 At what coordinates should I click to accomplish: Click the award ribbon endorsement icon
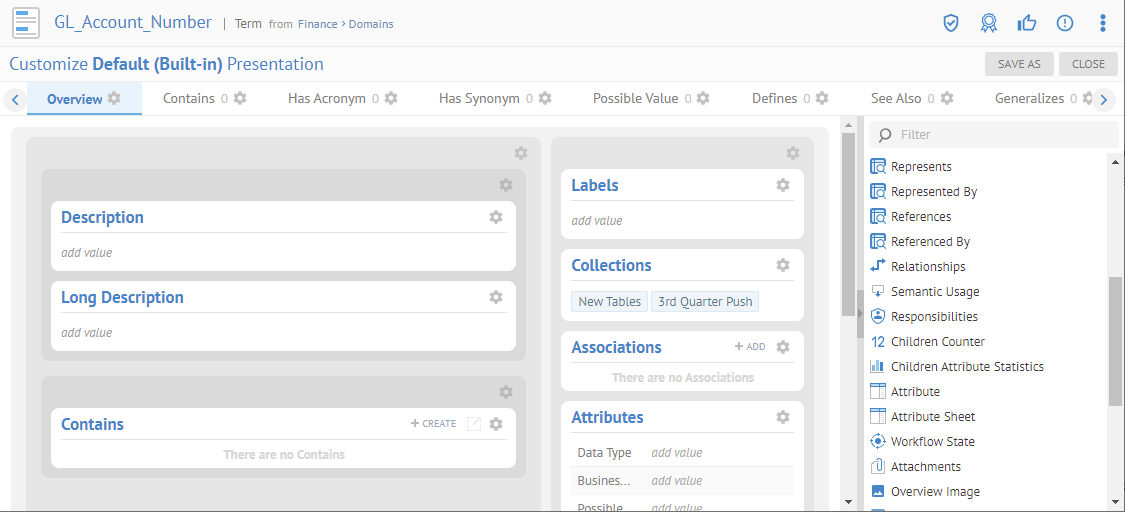[989, 23]
